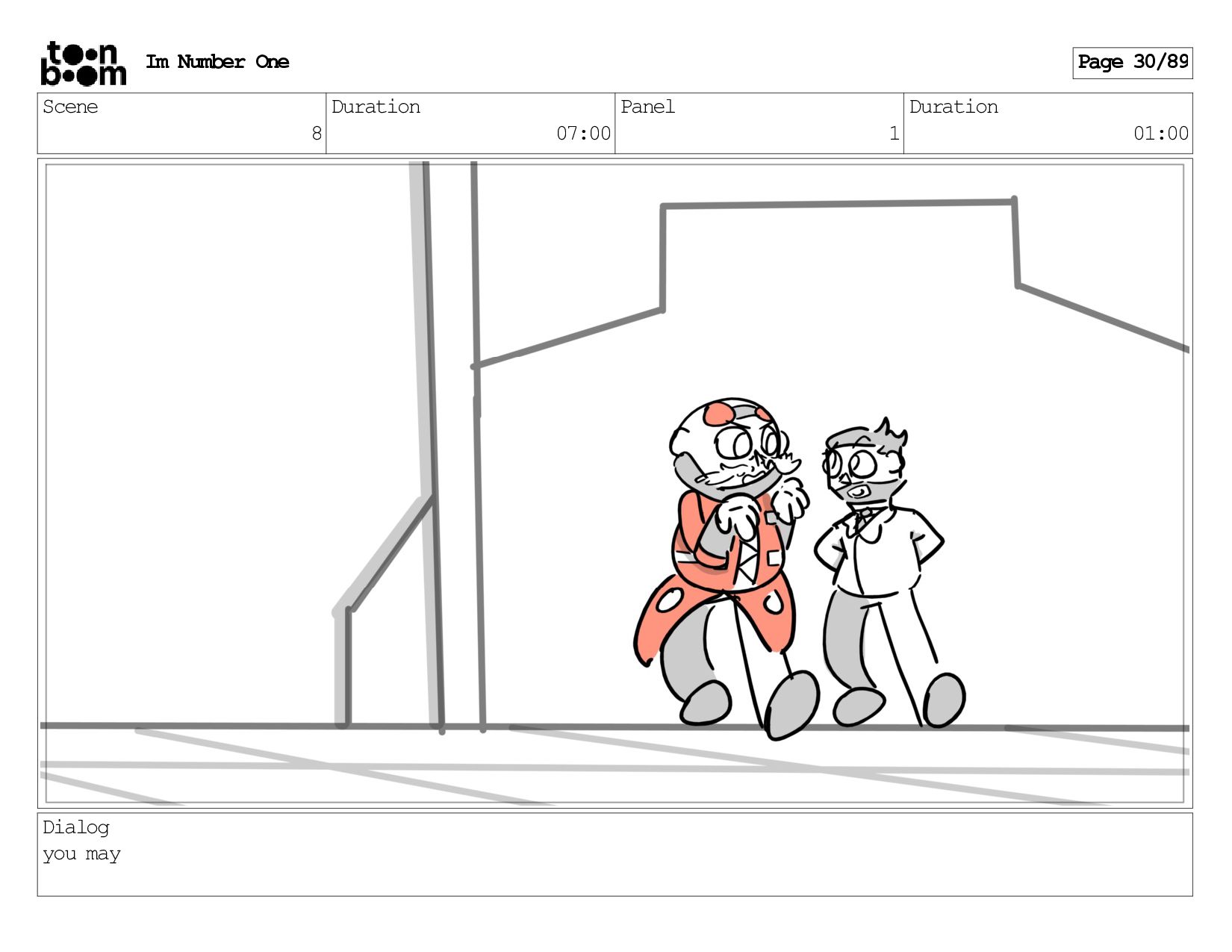Click the "Panel" label

pos(647,107)
